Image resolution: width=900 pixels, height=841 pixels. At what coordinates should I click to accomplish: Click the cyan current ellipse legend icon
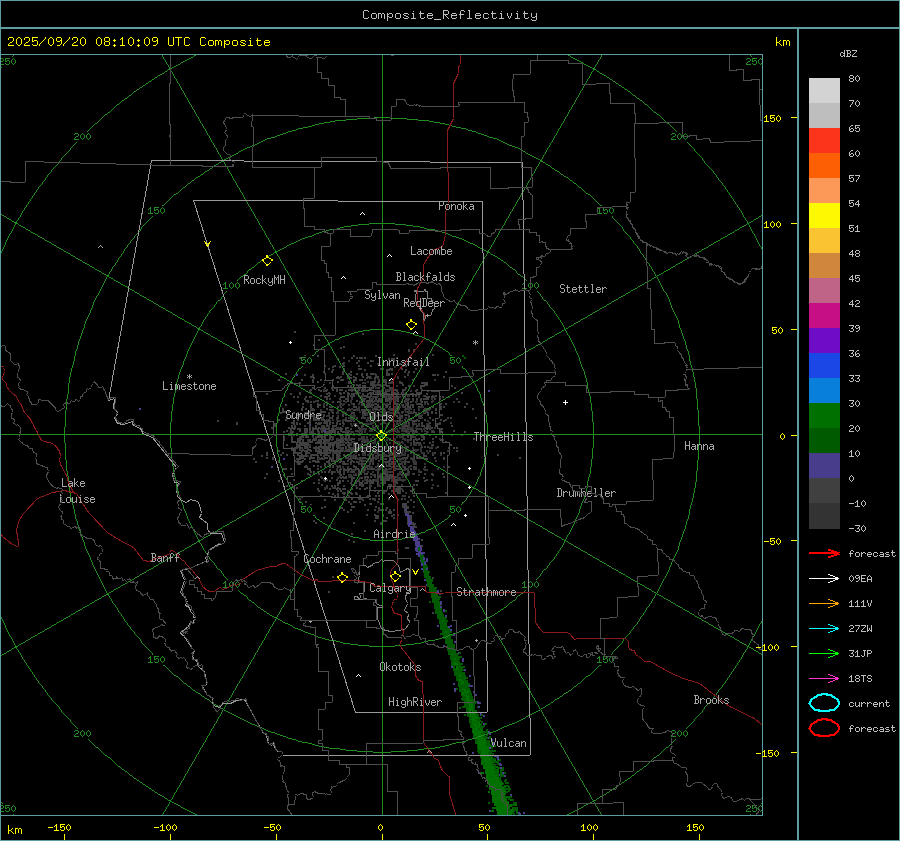tap(823, 703)
